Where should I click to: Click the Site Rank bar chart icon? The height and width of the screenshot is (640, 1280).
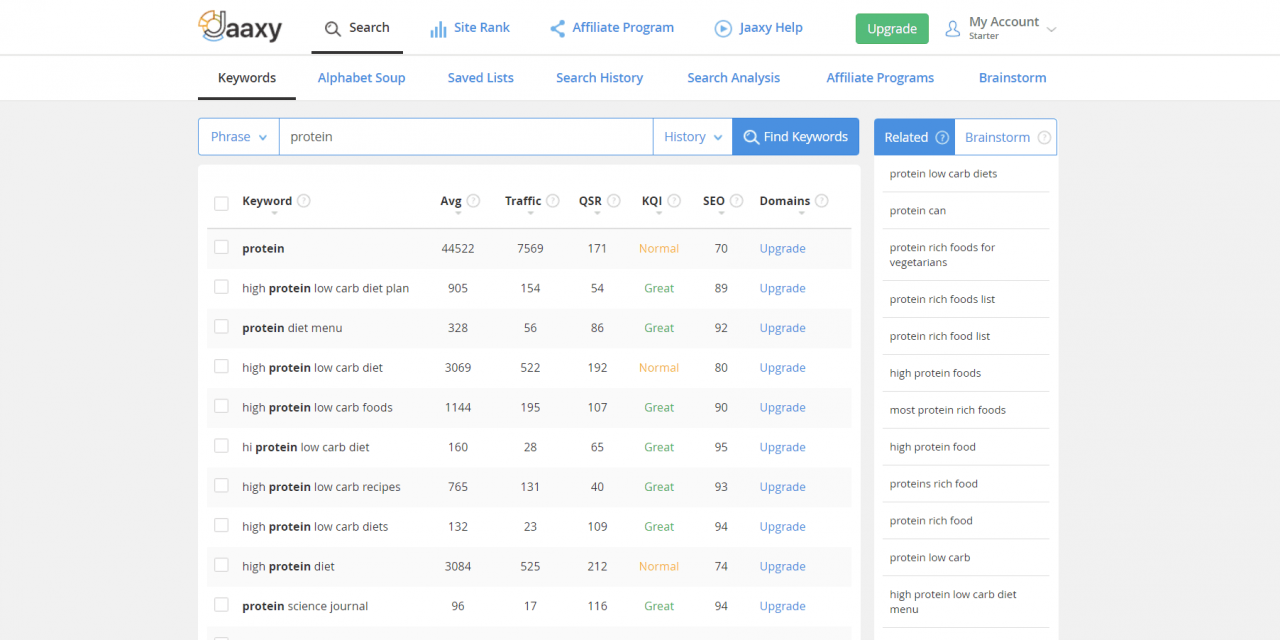pyautogui.click(x=437, y=28)
